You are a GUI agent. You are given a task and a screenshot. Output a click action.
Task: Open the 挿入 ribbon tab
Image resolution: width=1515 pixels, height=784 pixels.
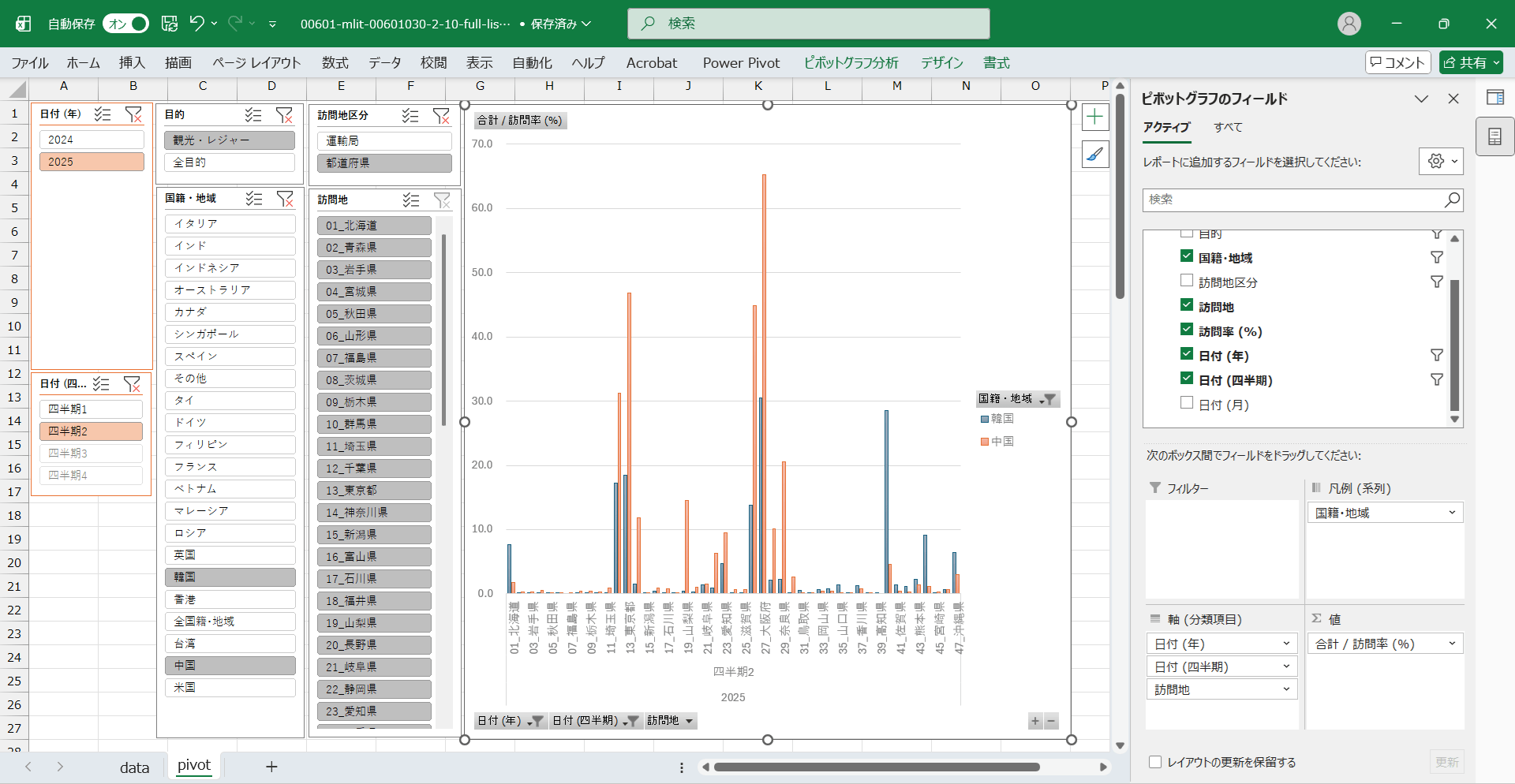click(132, 63)
